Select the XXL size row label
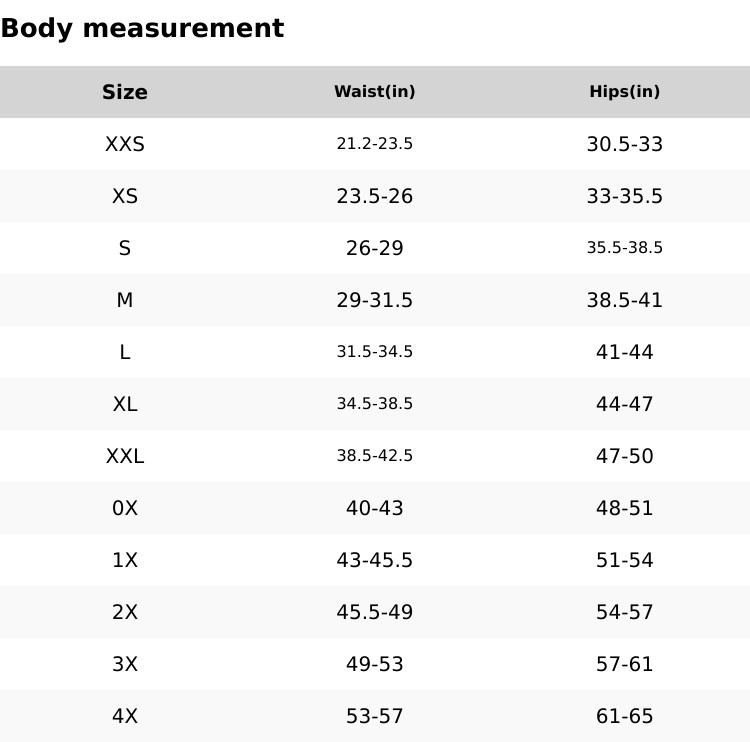750x742 pixels. pos(125,456)
